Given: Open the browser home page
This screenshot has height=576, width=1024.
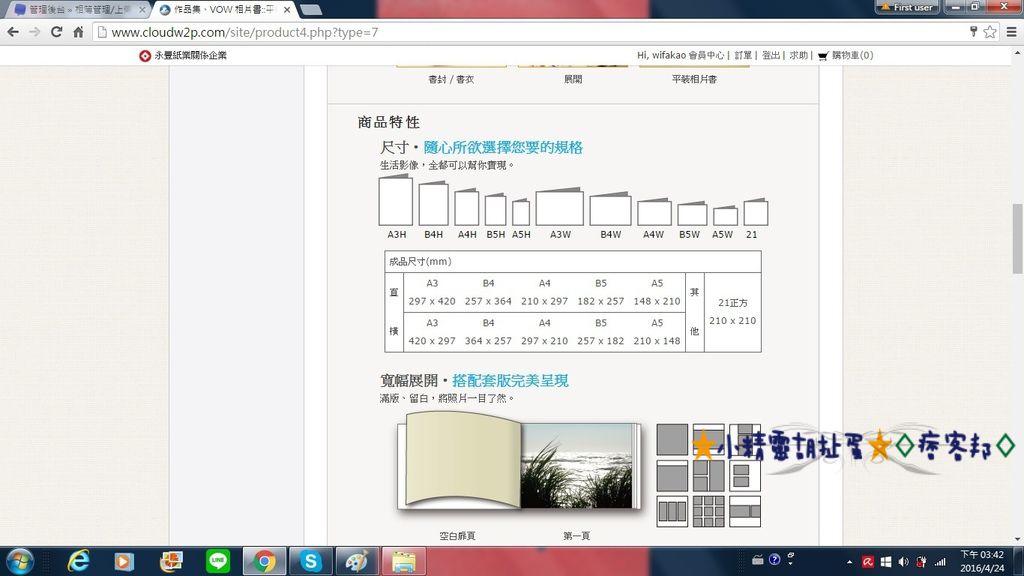Looking at the screenshot, I should point(78,32).
